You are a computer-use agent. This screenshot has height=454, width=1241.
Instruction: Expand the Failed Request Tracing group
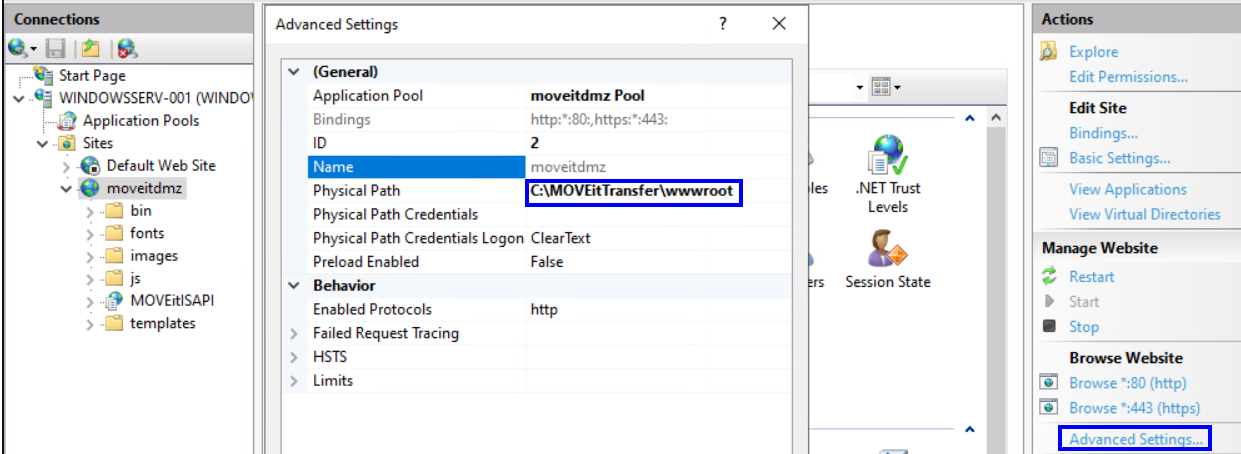pyautogui.click(x=293, y=333)
